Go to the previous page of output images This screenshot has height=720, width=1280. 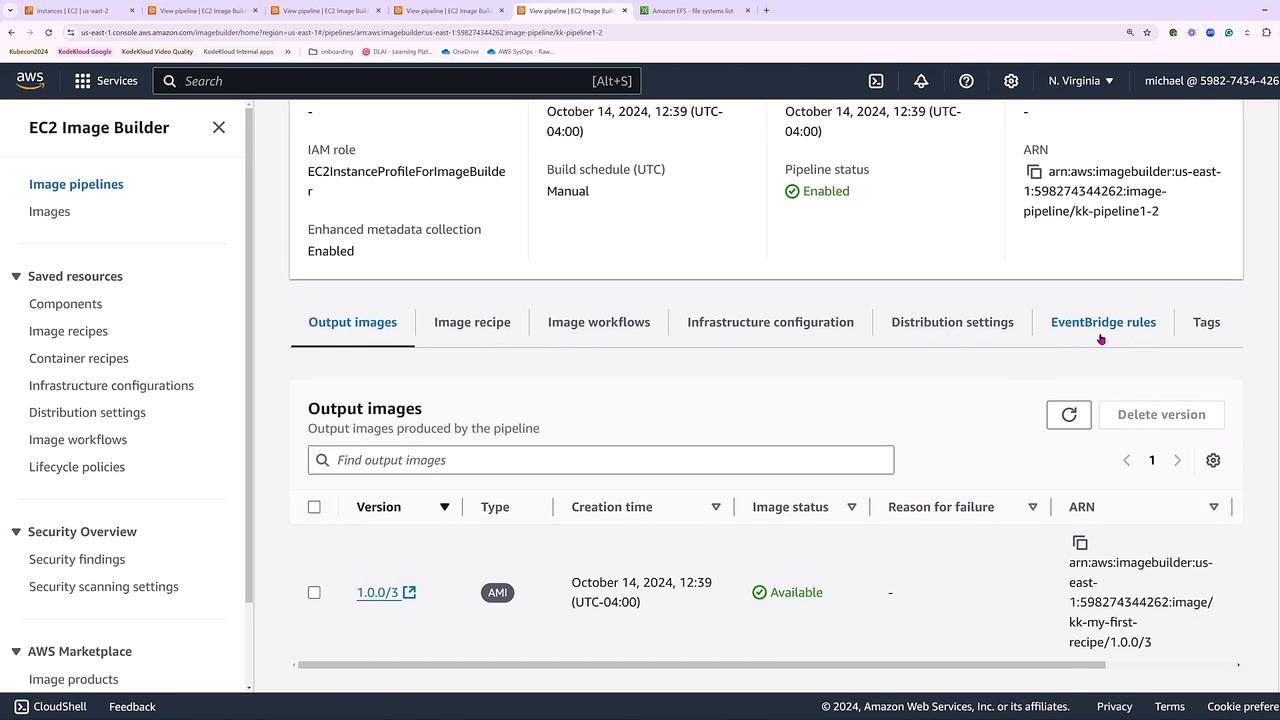click(1127, 460)
